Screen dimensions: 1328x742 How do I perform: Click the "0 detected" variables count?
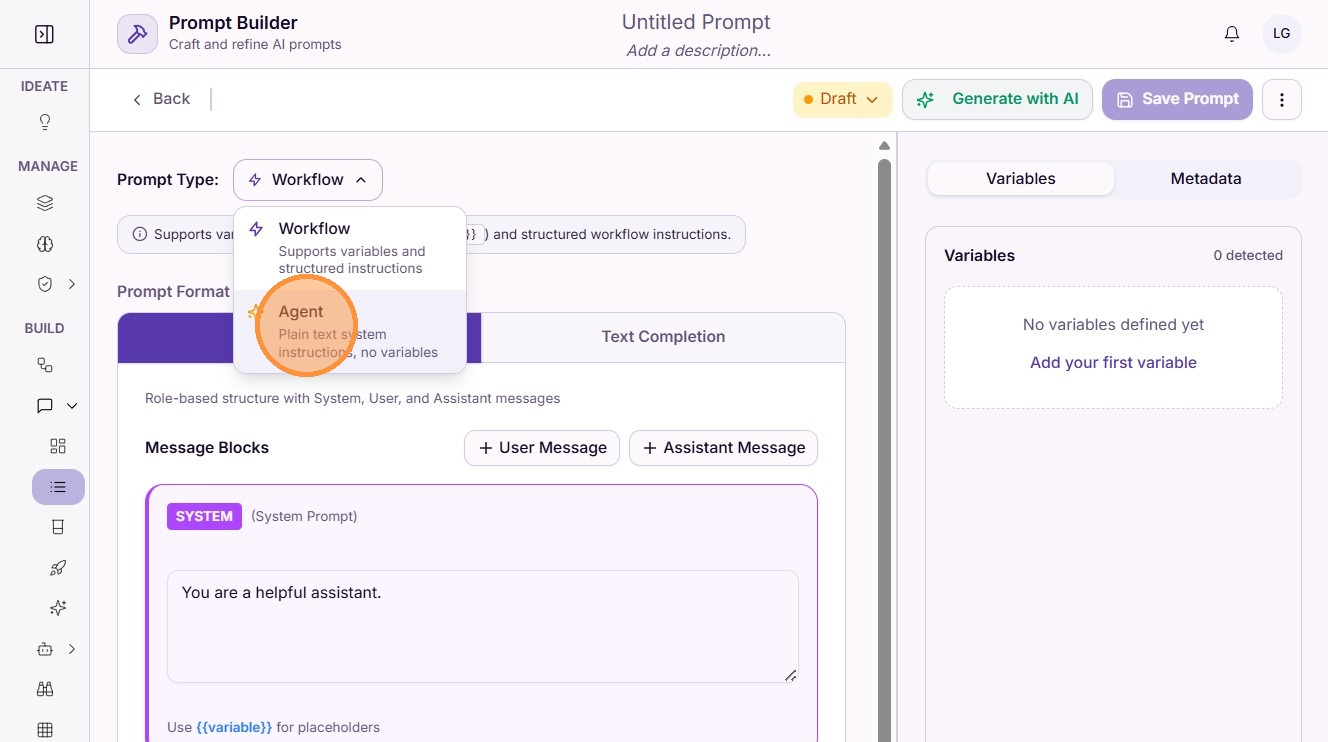point(1248,256)
